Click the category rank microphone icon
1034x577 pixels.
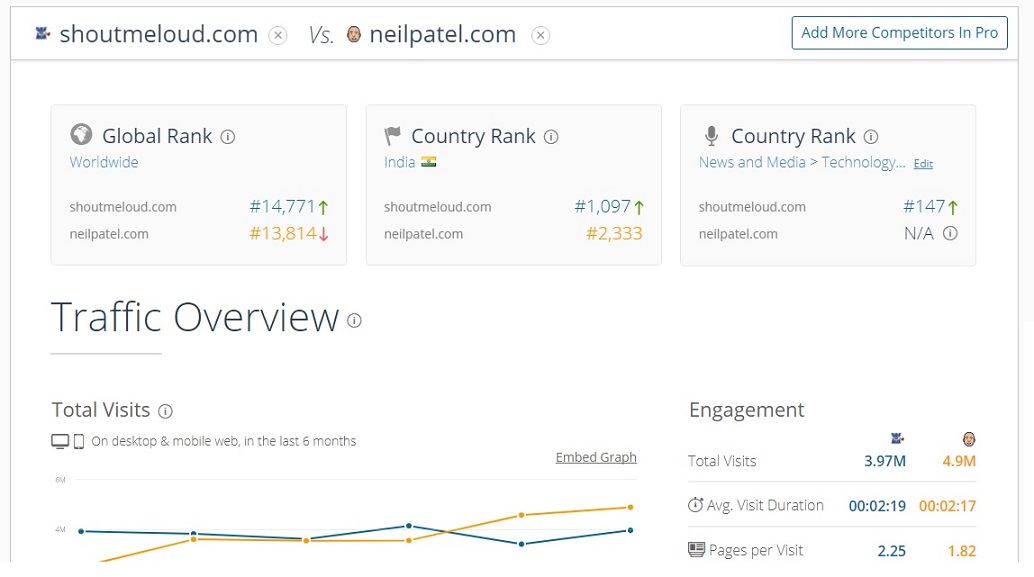711,136
